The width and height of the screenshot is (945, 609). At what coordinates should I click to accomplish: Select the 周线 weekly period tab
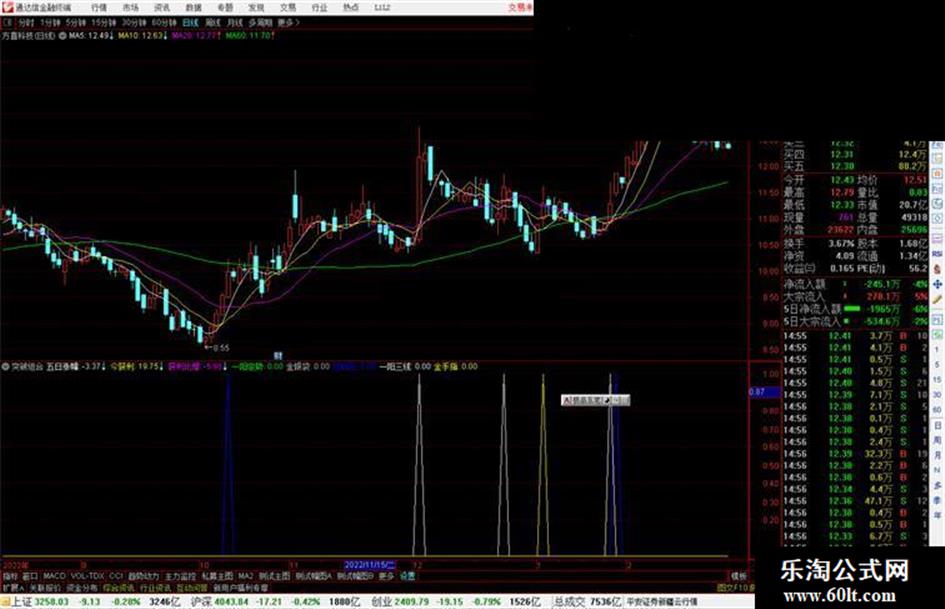213,23
